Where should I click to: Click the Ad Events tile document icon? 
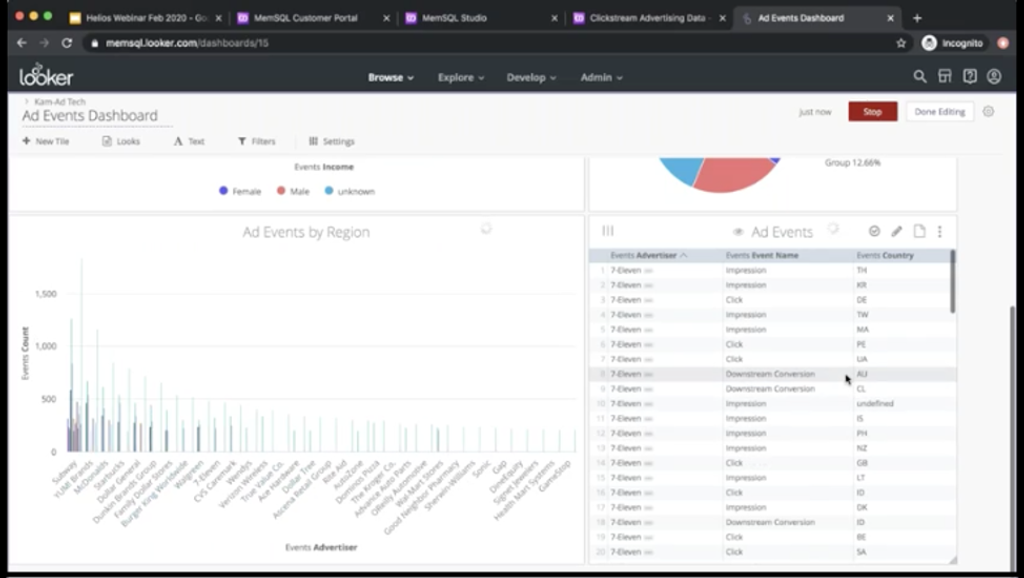point(920,231)
